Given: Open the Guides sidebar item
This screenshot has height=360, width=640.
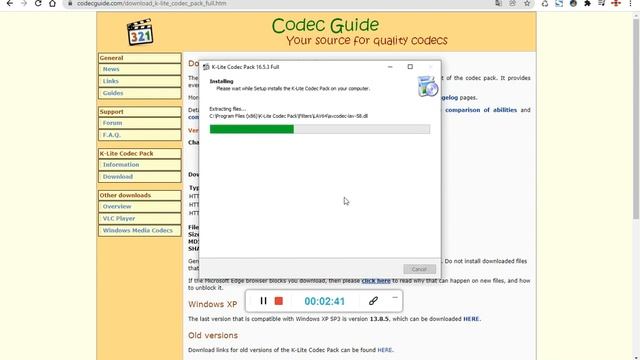Looking at the screenshot, I should click(x=140, y=93).
